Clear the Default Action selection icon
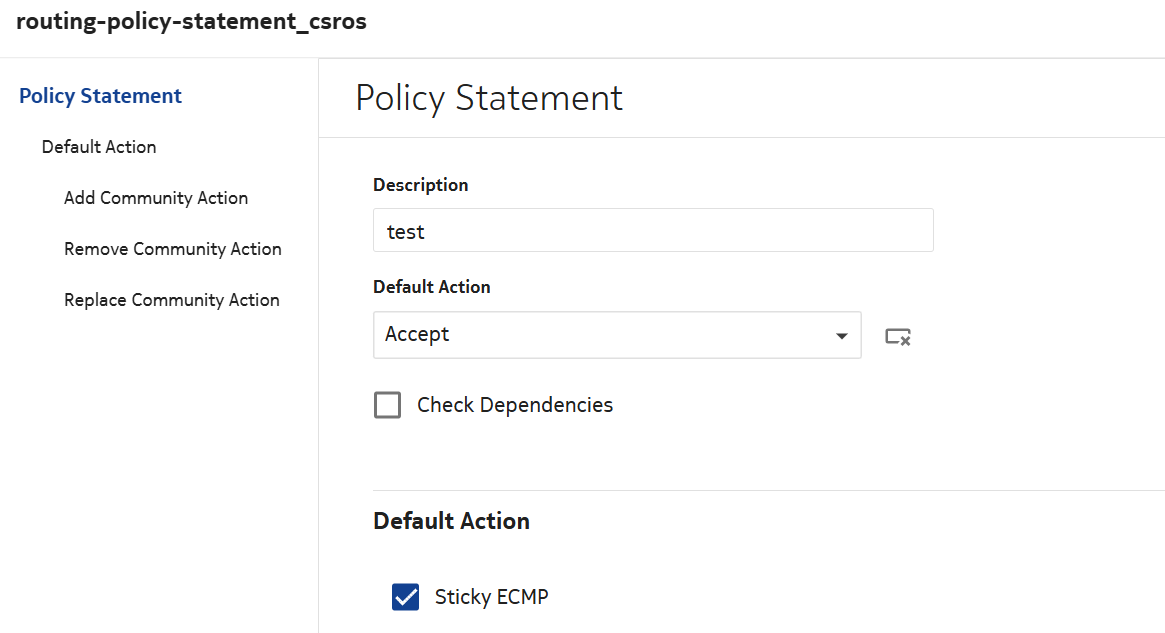 click(897, 337)
